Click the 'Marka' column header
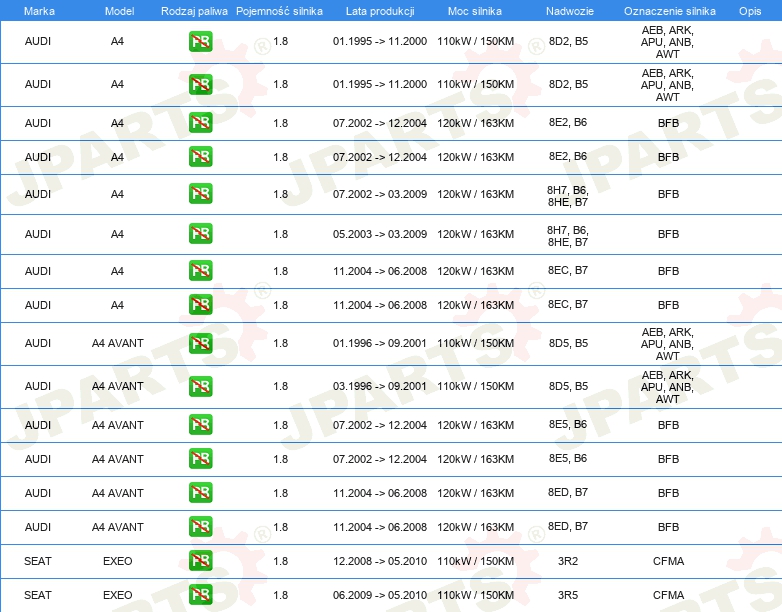The width and height of the screenshot is (782, 612). click(39, 11)
